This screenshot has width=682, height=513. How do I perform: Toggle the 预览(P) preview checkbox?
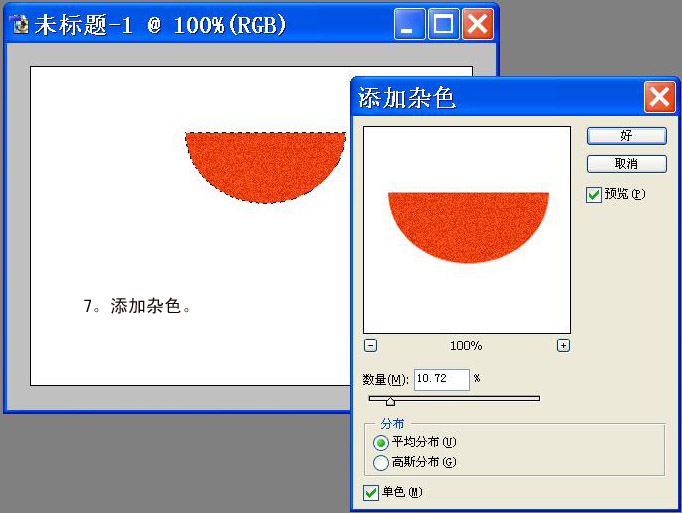tap(594, 194)
